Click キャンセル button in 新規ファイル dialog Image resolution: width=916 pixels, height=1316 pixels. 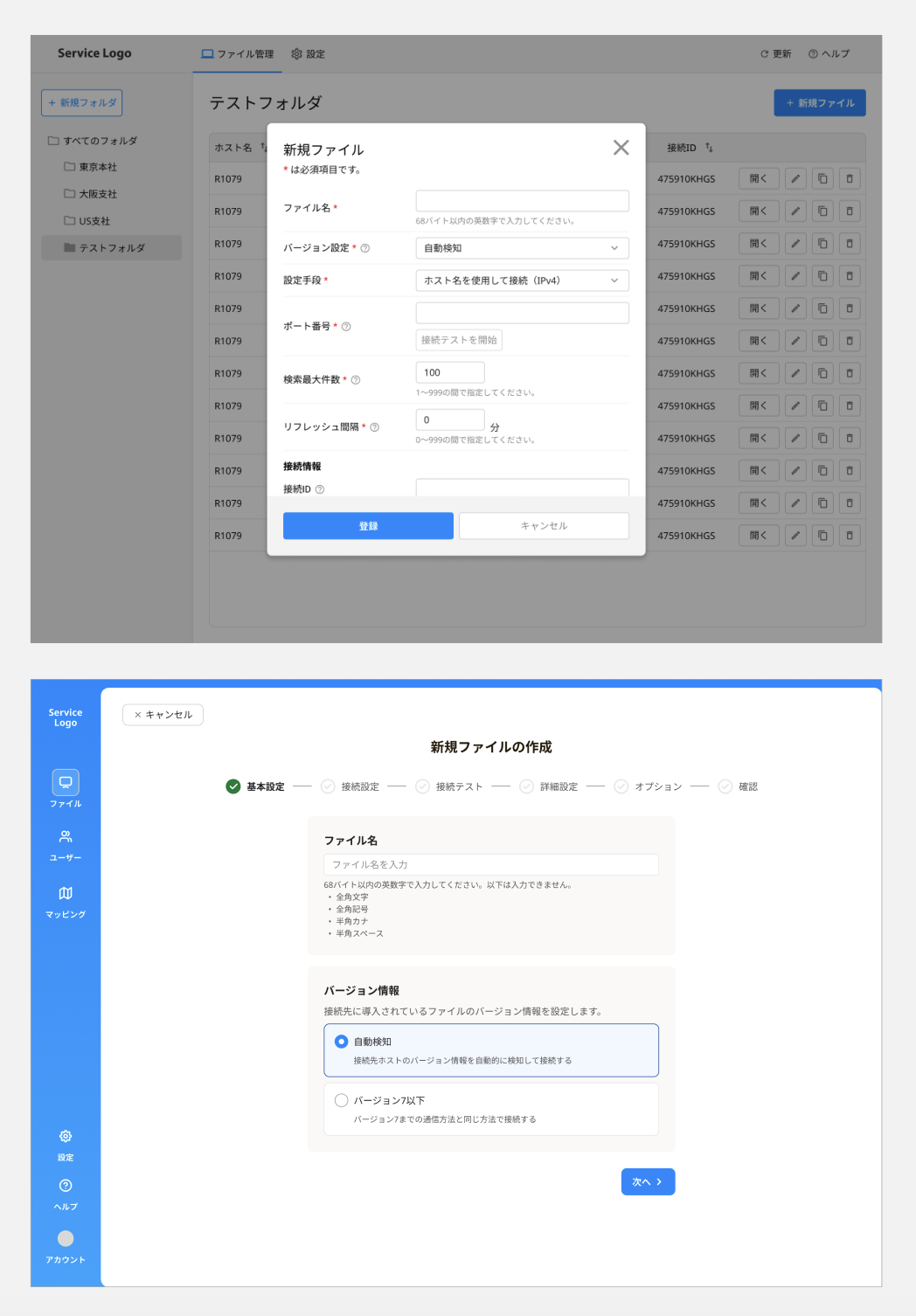point(544,526)
